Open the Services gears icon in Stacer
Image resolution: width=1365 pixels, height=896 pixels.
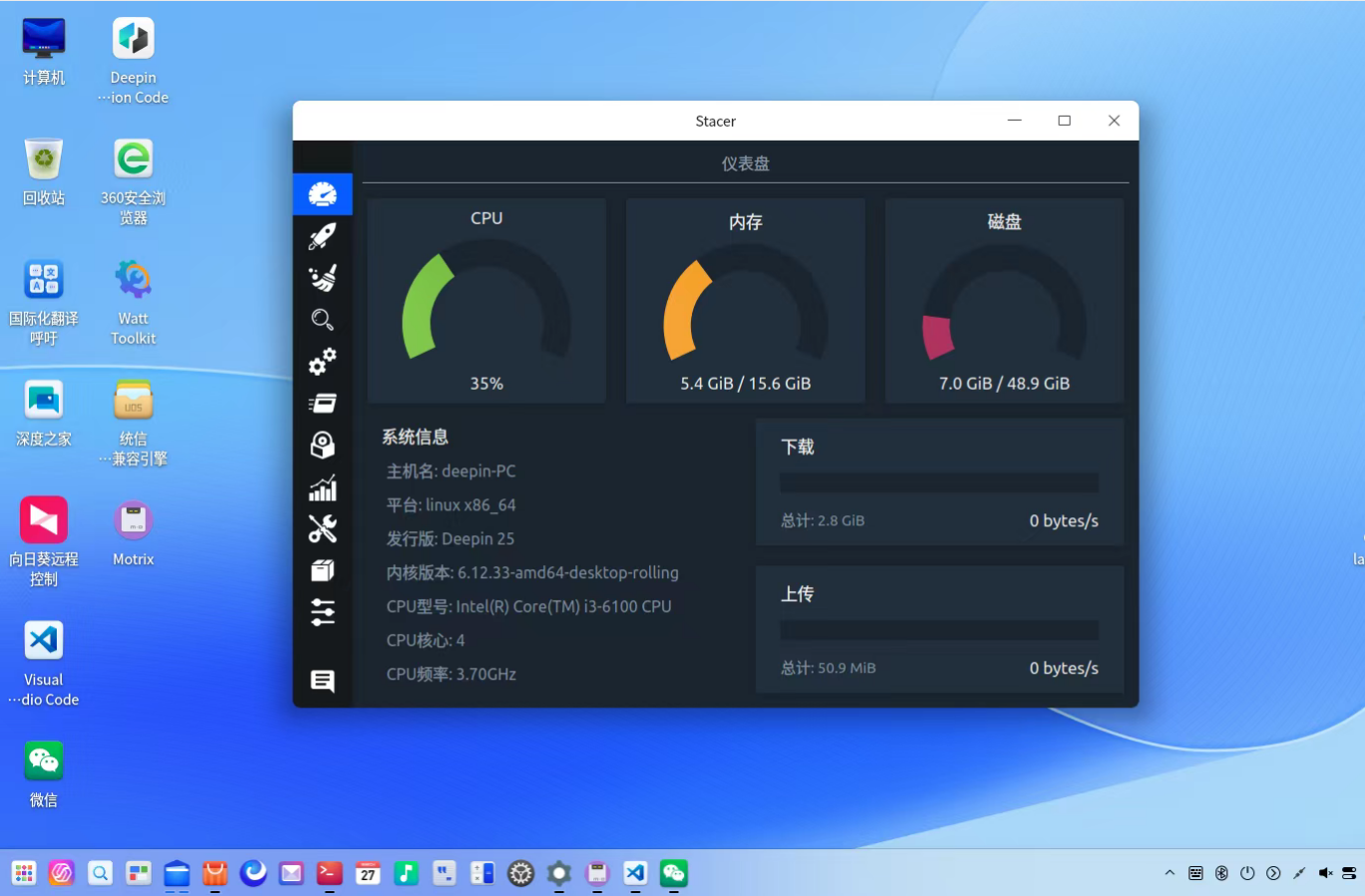322,361
